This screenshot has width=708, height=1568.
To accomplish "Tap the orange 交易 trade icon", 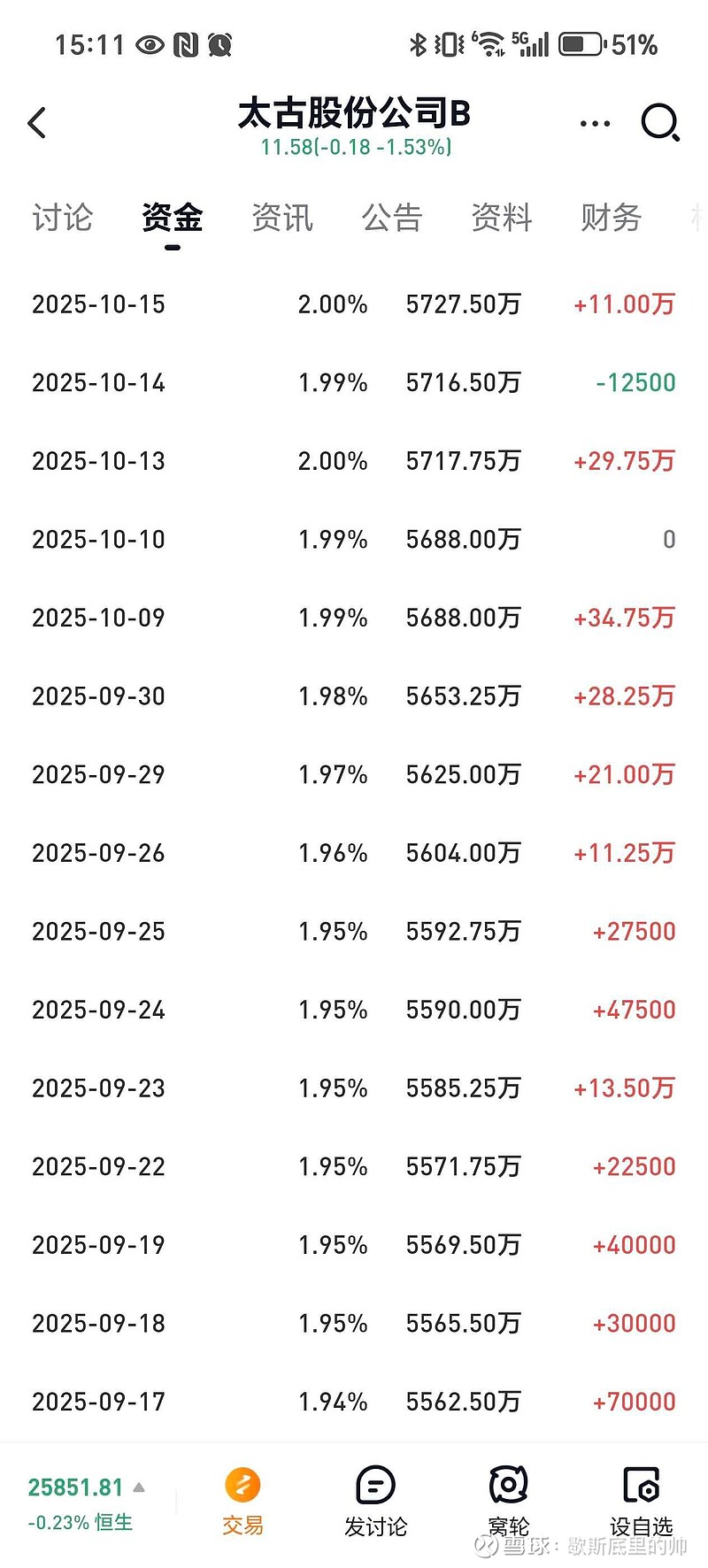I will click(x=242, y=1485).
